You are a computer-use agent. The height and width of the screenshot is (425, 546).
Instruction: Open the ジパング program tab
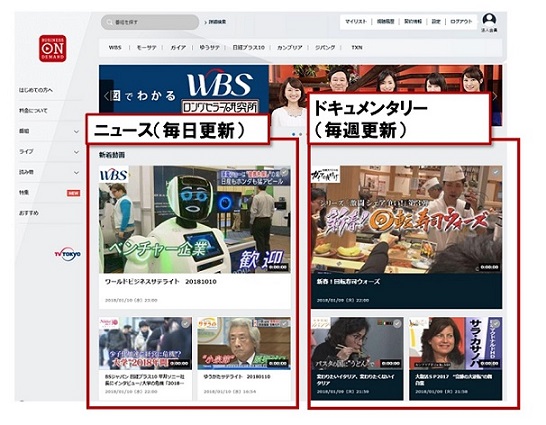[325, 47]
